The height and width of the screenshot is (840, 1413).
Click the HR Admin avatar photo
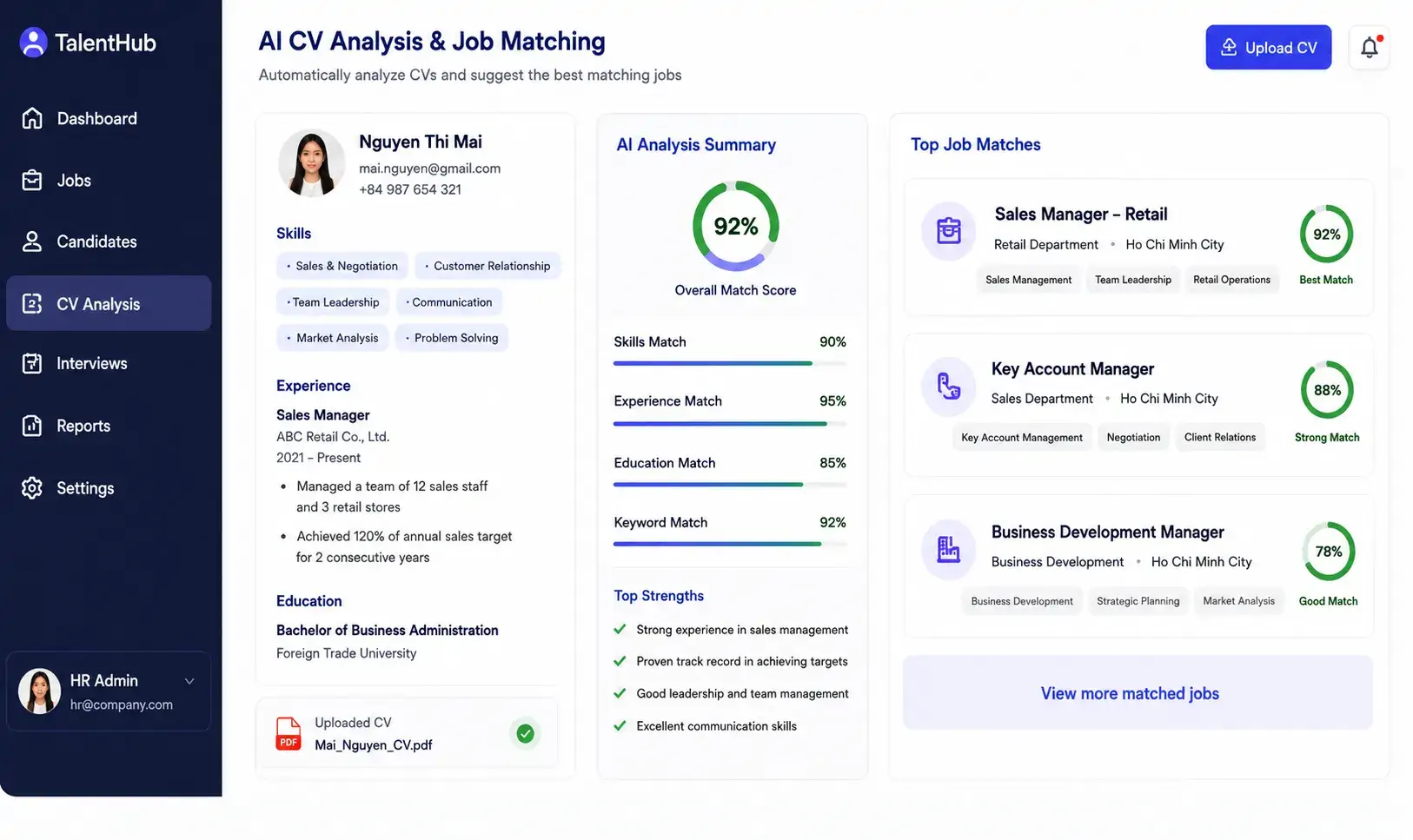pyautogui.click(x=39, y=691)
